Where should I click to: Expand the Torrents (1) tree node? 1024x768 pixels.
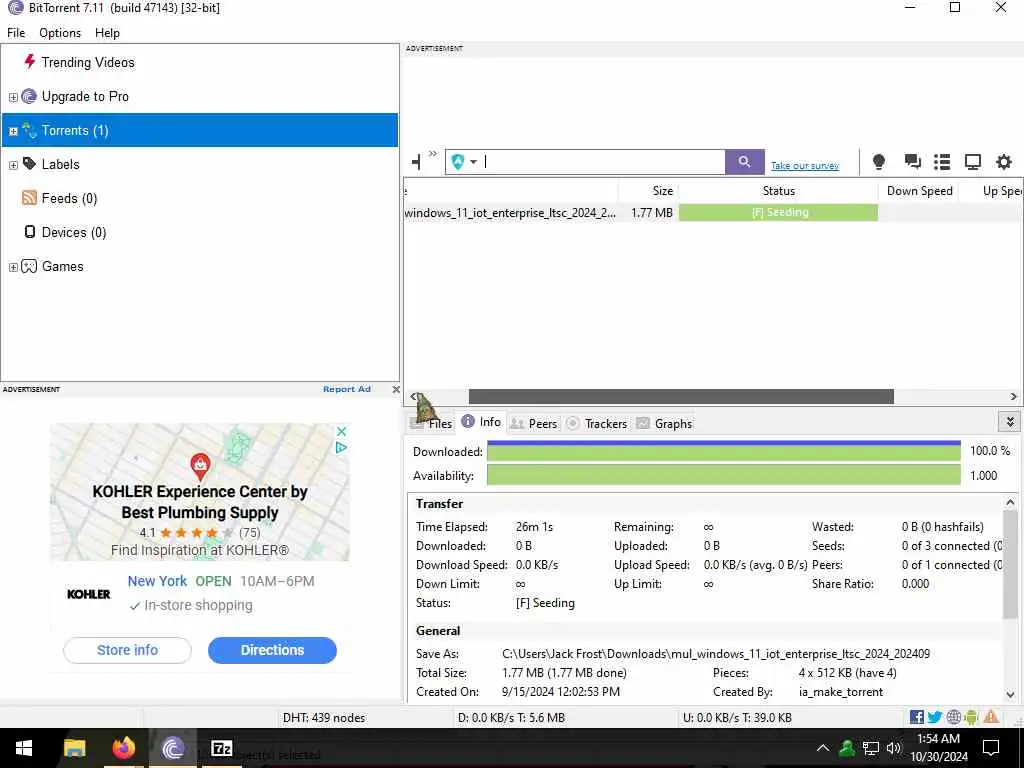tap(13, 131)
